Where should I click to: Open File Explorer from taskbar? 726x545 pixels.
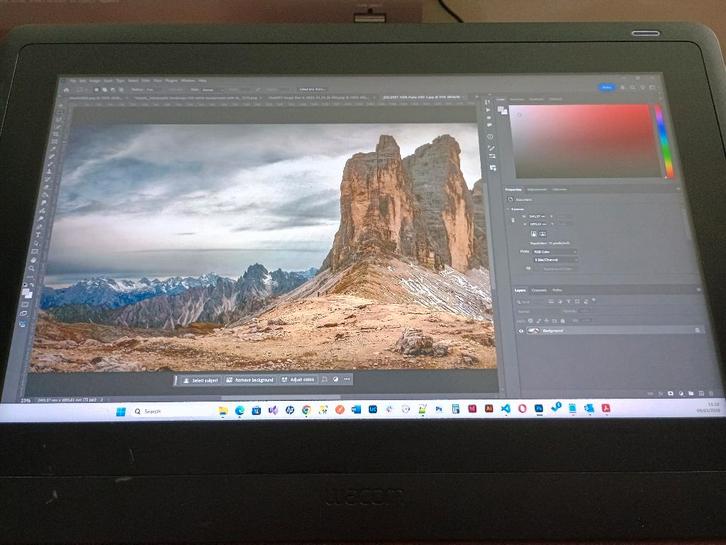223,410
